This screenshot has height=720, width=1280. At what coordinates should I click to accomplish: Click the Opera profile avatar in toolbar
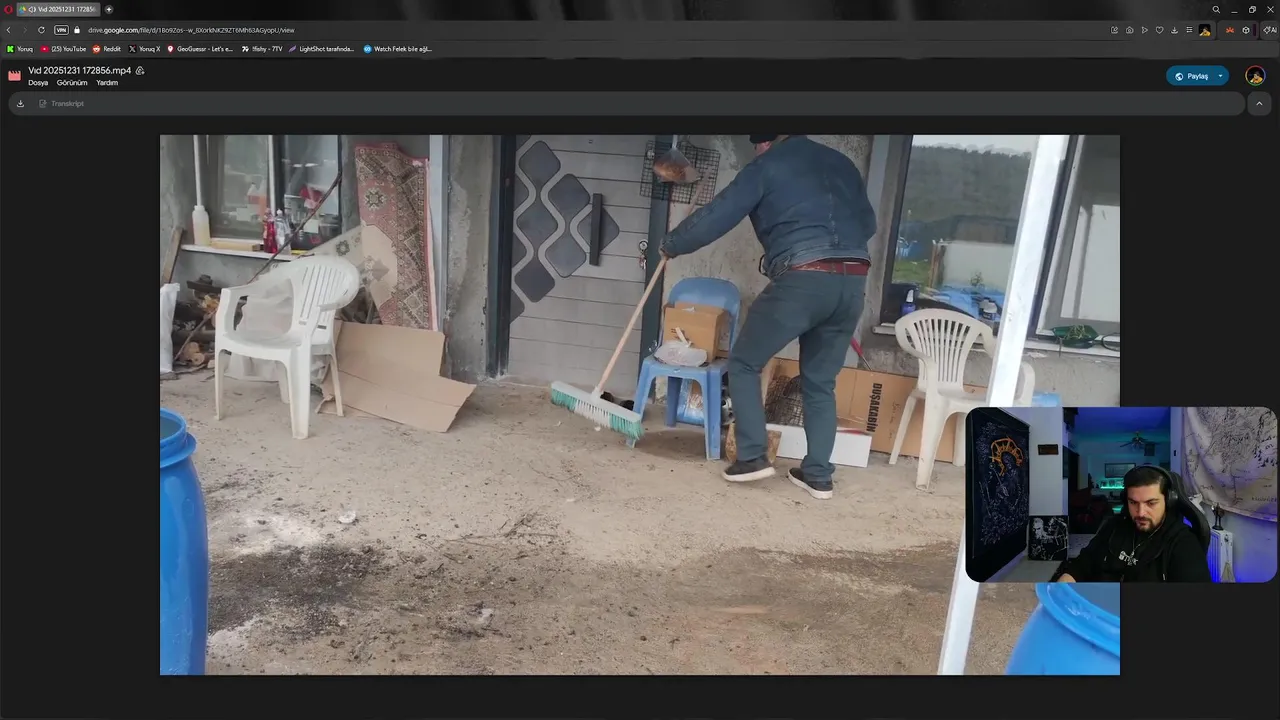[x=1205, y=30]
